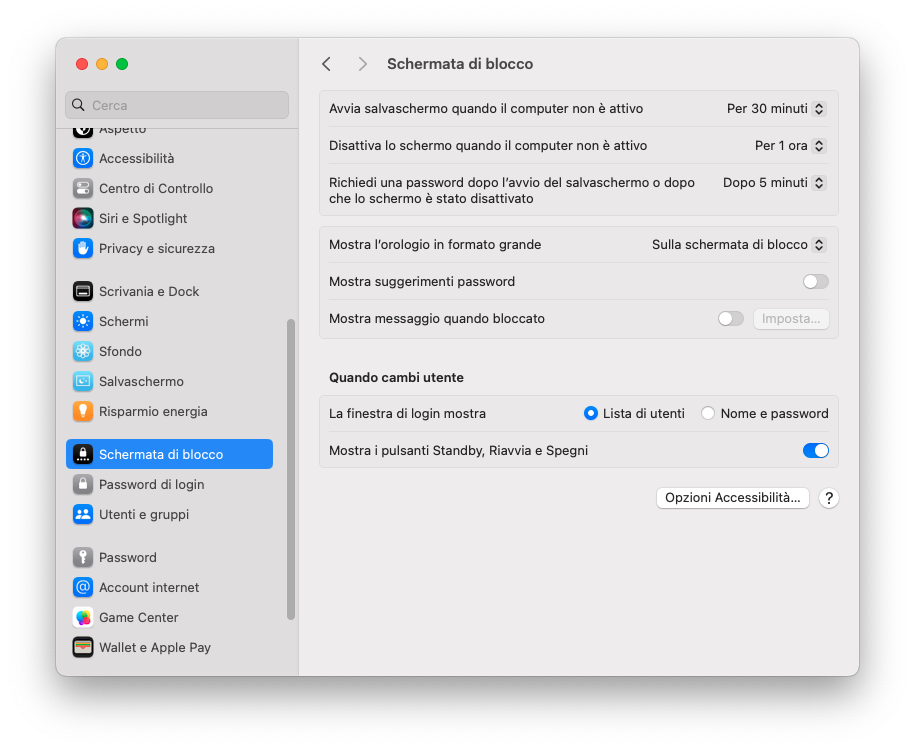
Task: Click the Privacy e sicurezza hand icon
Action: [x=83, y=248]
